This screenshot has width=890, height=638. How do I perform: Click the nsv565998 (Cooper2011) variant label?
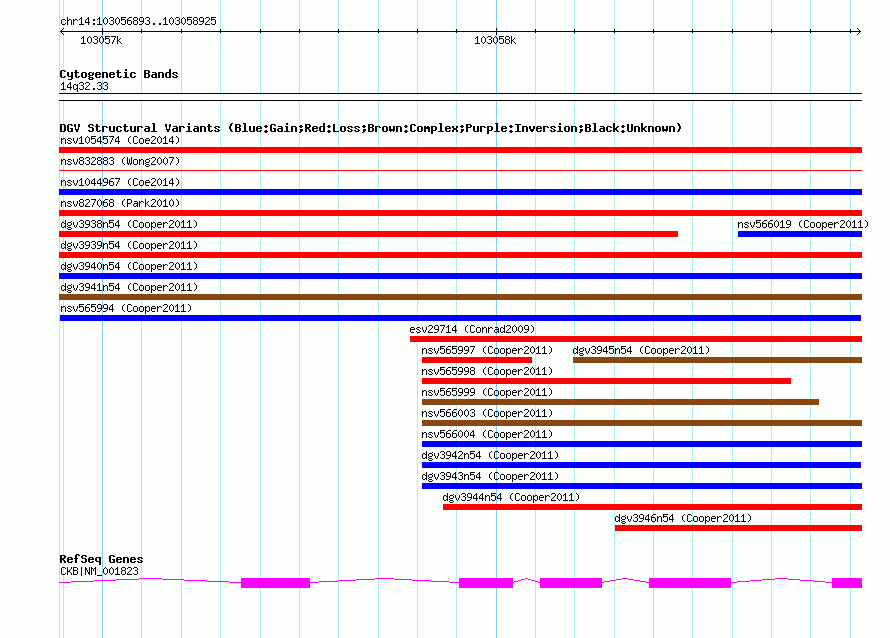pyautogui.click(x=487, y=371)
